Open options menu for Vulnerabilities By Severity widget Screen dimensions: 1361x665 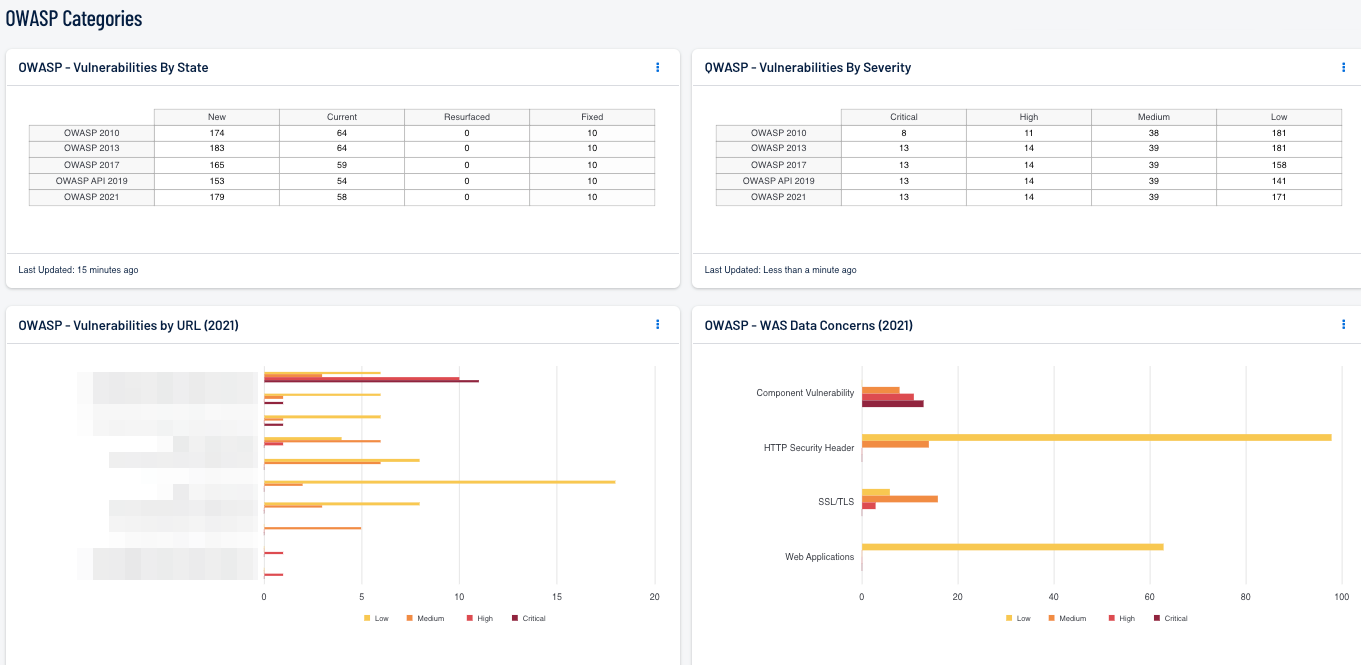point(1343,67)
